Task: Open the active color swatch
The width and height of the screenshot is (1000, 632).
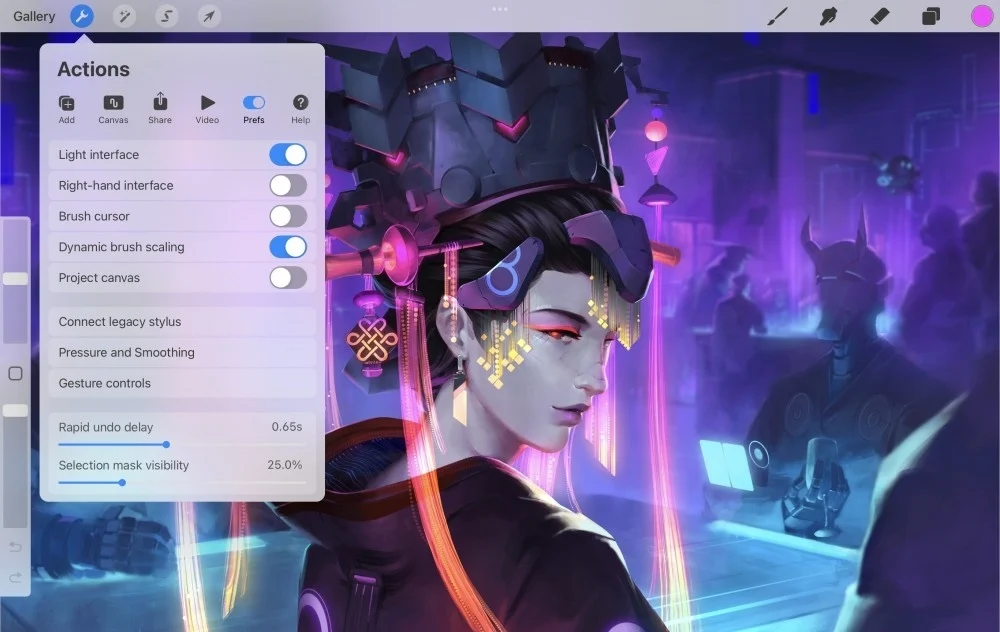Action: coord(981,16)
